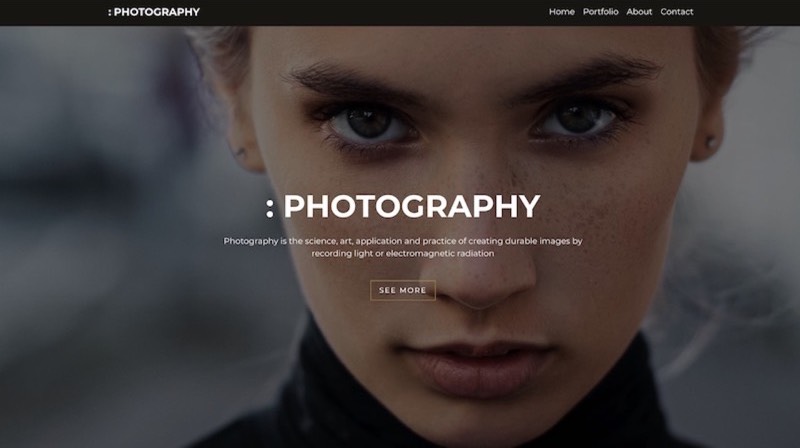Image resolution: width=800 pixels, height=448 pixels.
Task: Click the woman's left eye in the hero photo
Action: [x=578, y=121]
